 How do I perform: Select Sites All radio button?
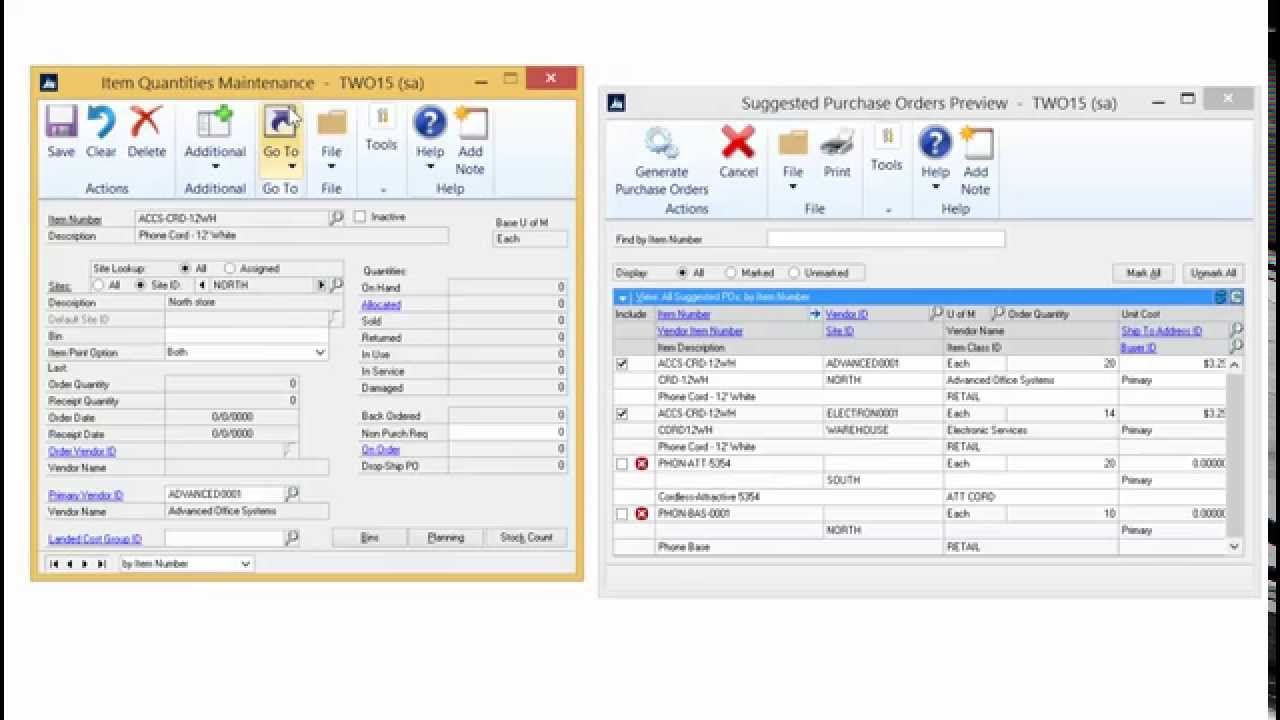click(98, 285)
